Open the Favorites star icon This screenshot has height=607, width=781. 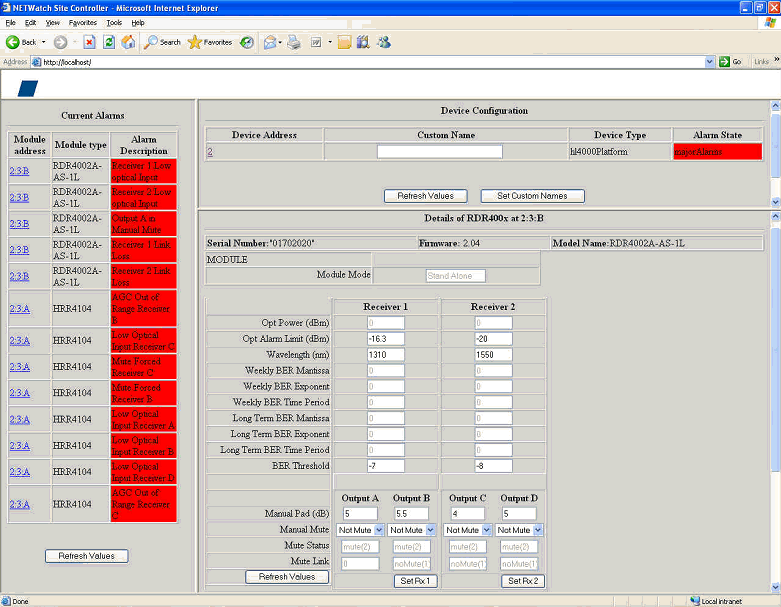click(x=195, y=42)
